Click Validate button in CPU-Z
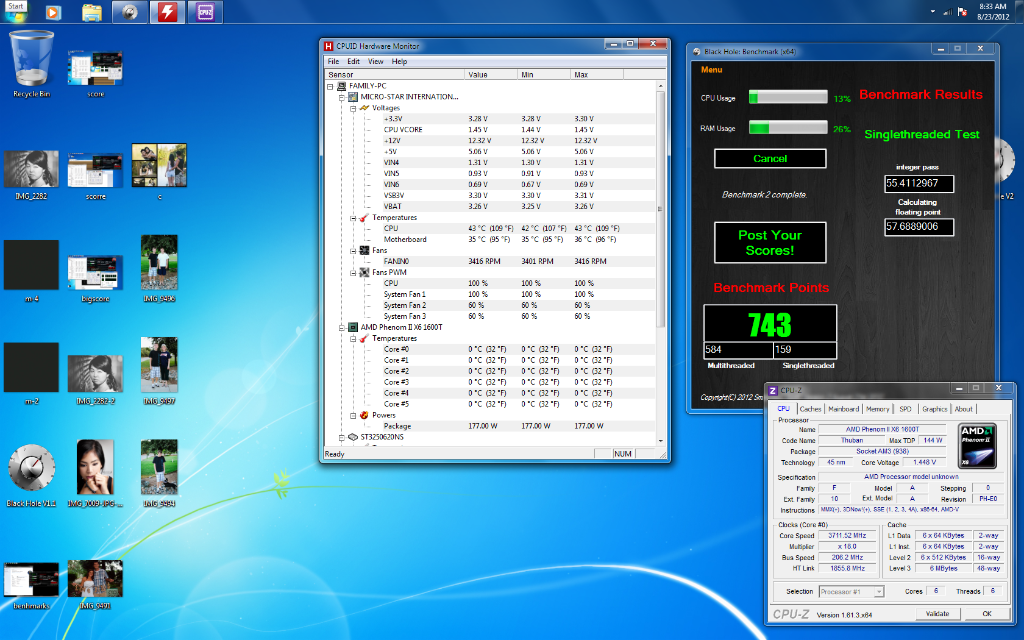The height and width of the screenshot is (640, 1024). pos(937,614)
